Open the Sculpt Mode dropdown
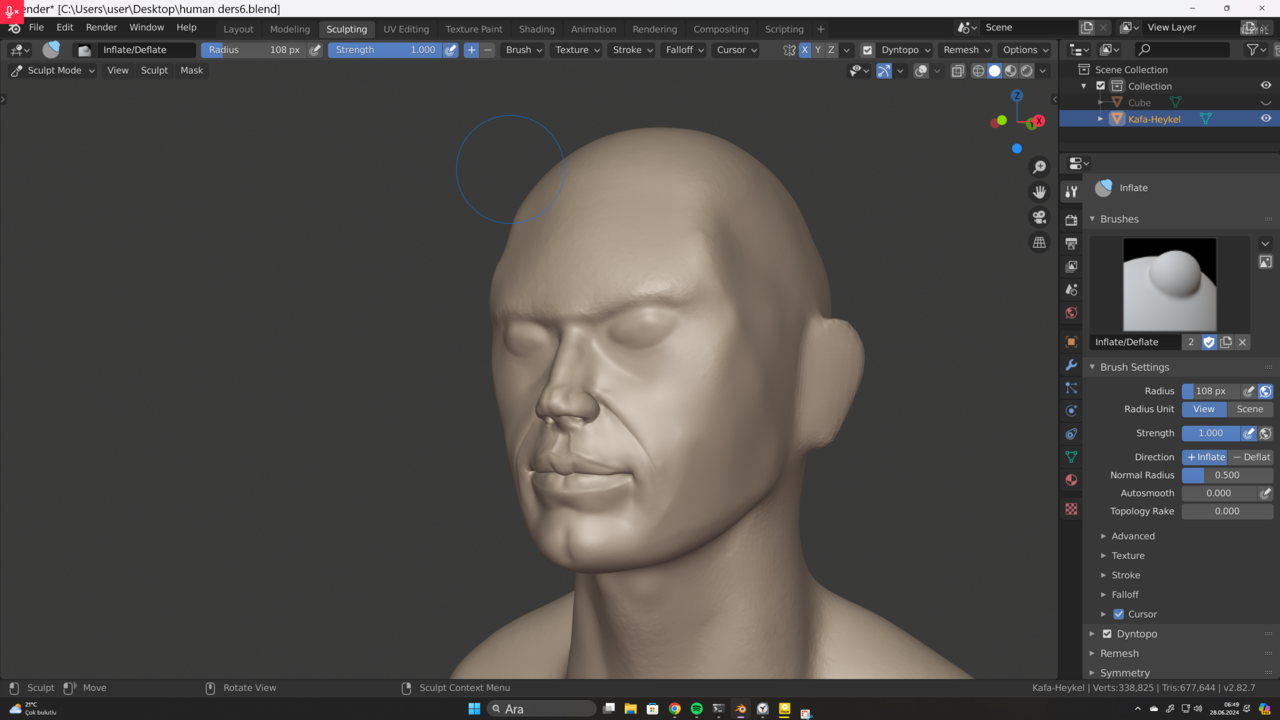The width and height of the screenshot is (1280, 720). pyautogui.click(x=53, y=70)
